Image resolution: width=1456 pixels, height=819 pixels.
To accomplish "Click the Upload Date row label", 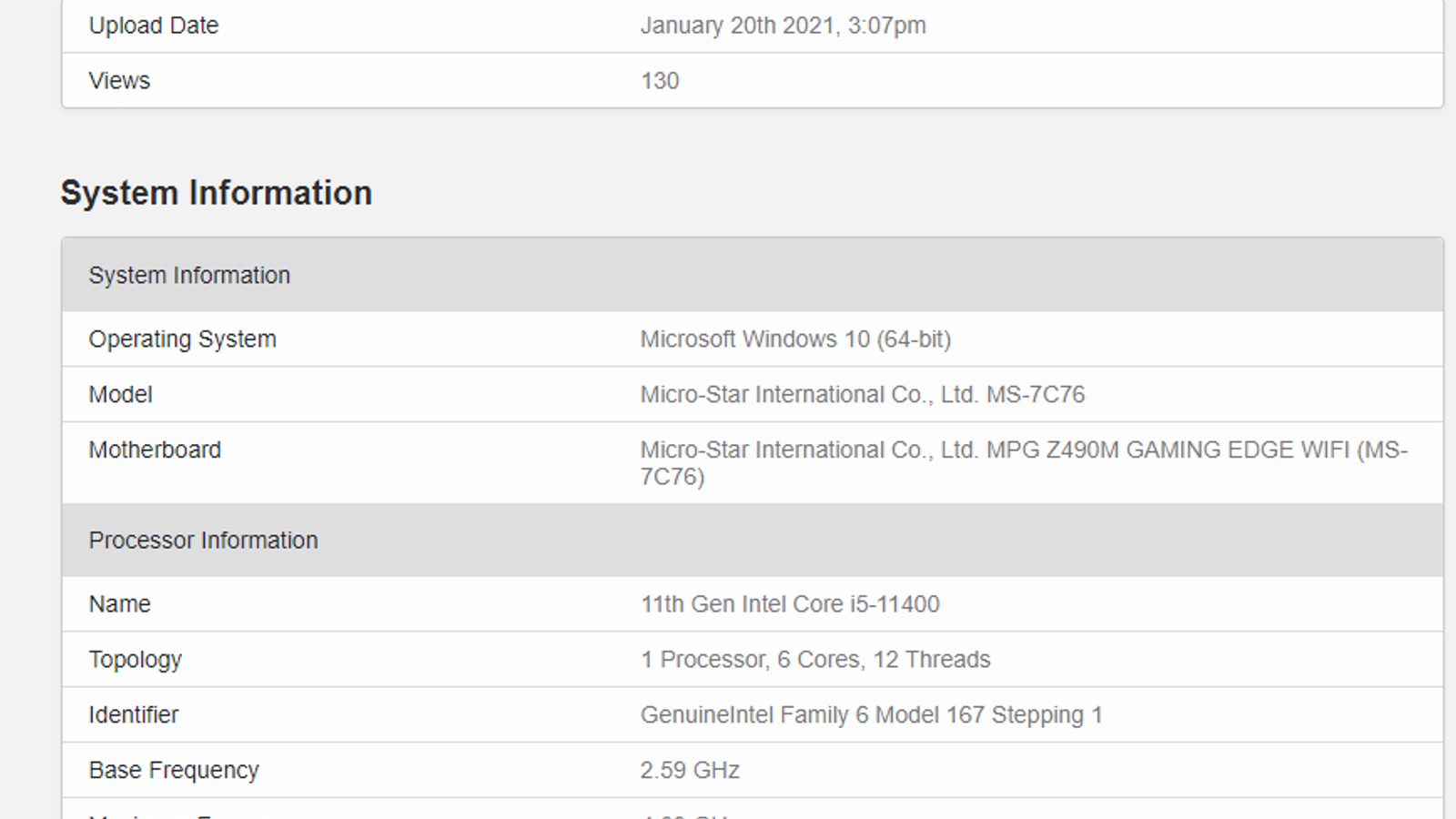I will [153, 25].
